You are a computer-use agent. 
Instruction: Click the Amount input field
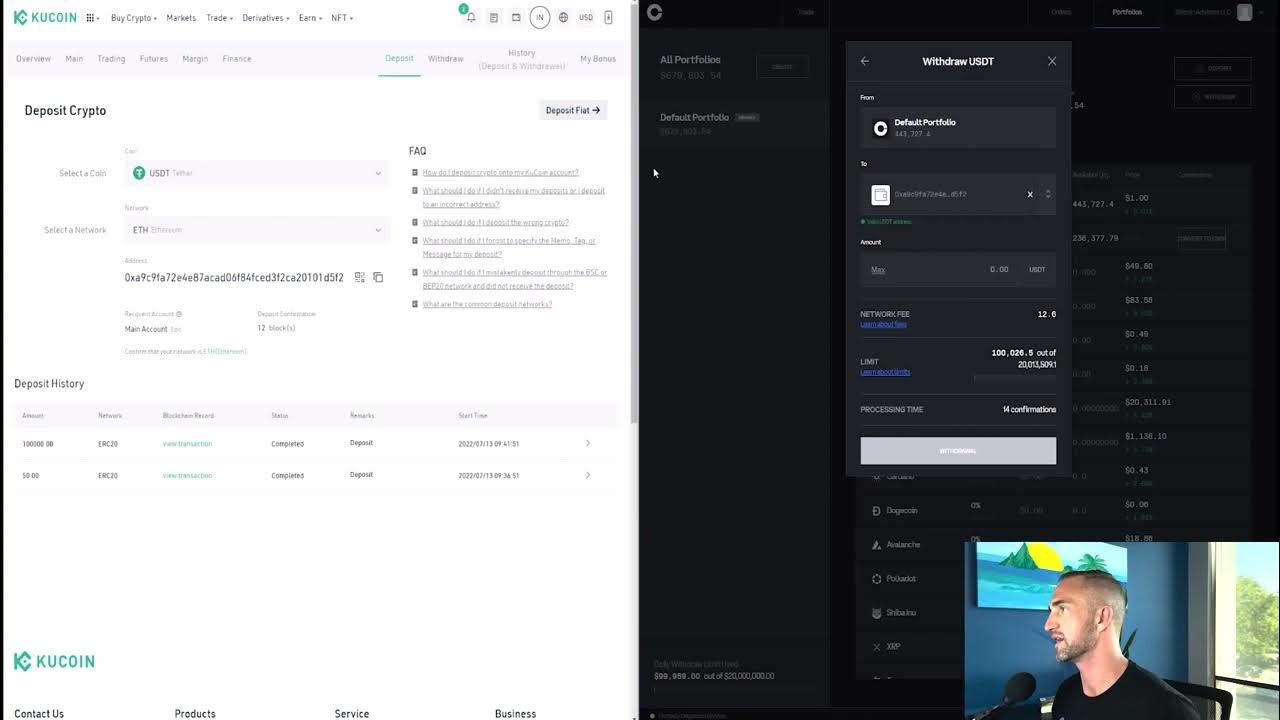click(x=958, y=269)
